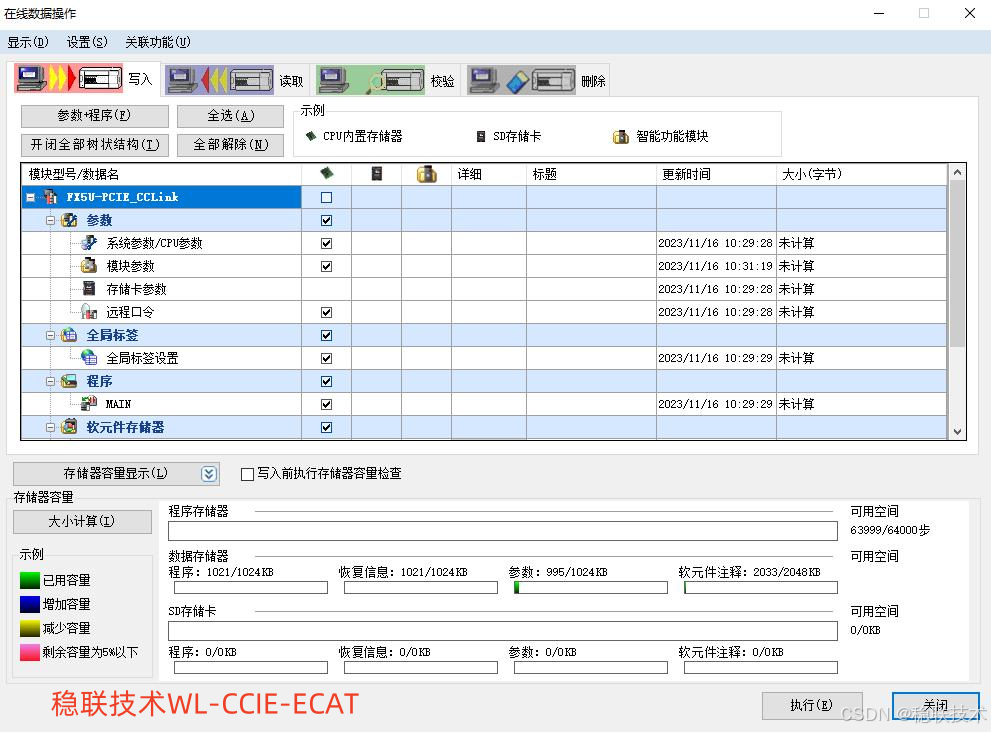Collapse the 程序 tree node
The width and height of the screenshot is (991, 732).
pos(51,382)
